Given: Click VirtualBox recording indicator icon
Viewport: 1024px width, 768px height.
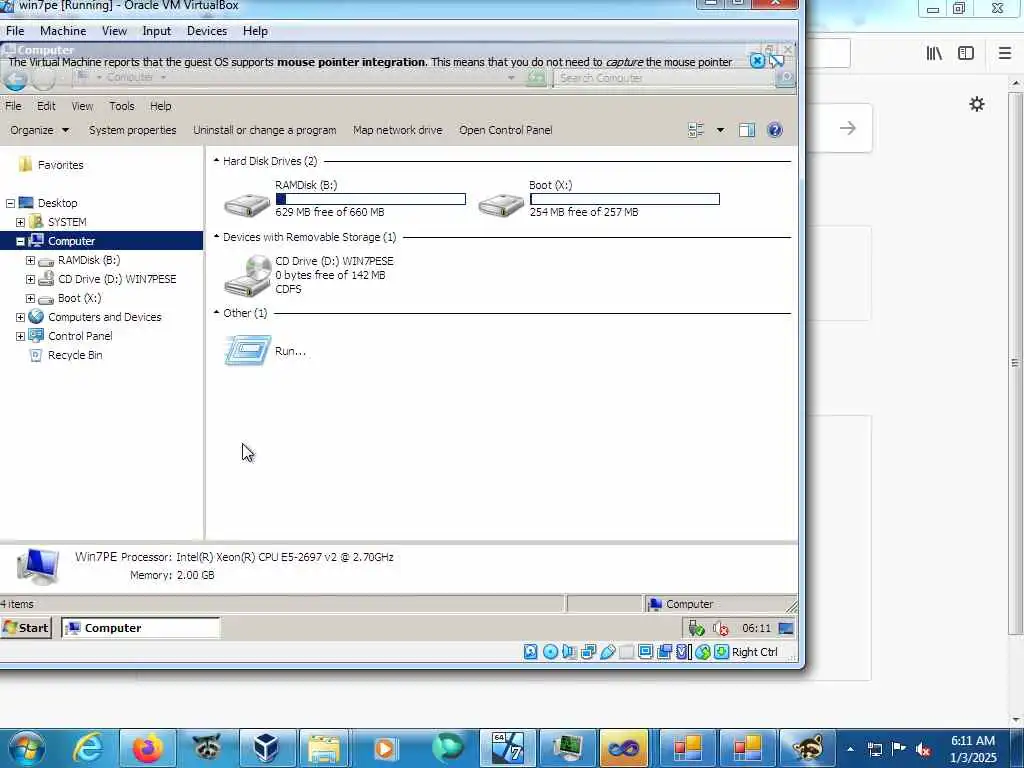Looking at the screenshot, I should tap(665, 652).
